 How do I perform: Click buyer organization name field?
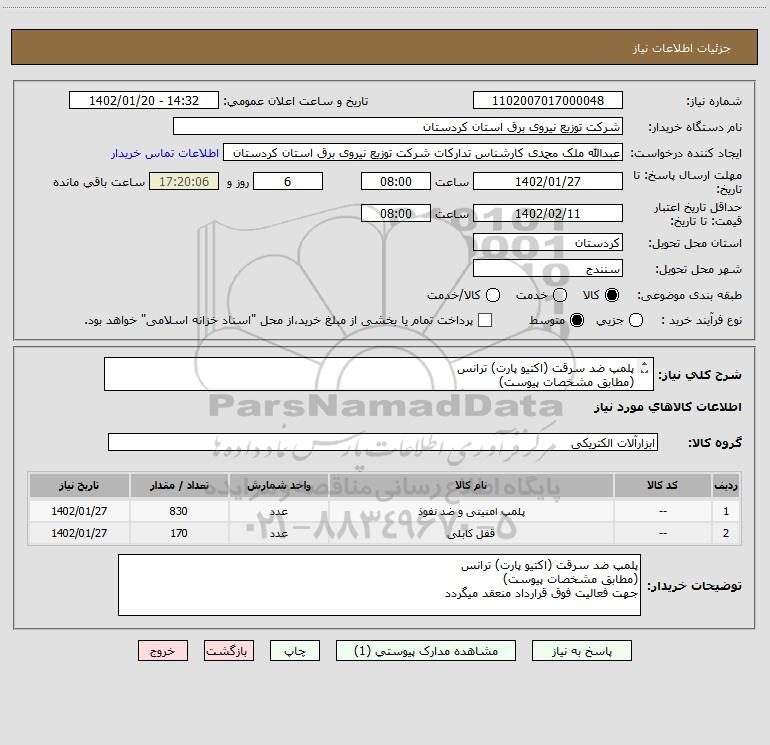(x=398, y=126)
